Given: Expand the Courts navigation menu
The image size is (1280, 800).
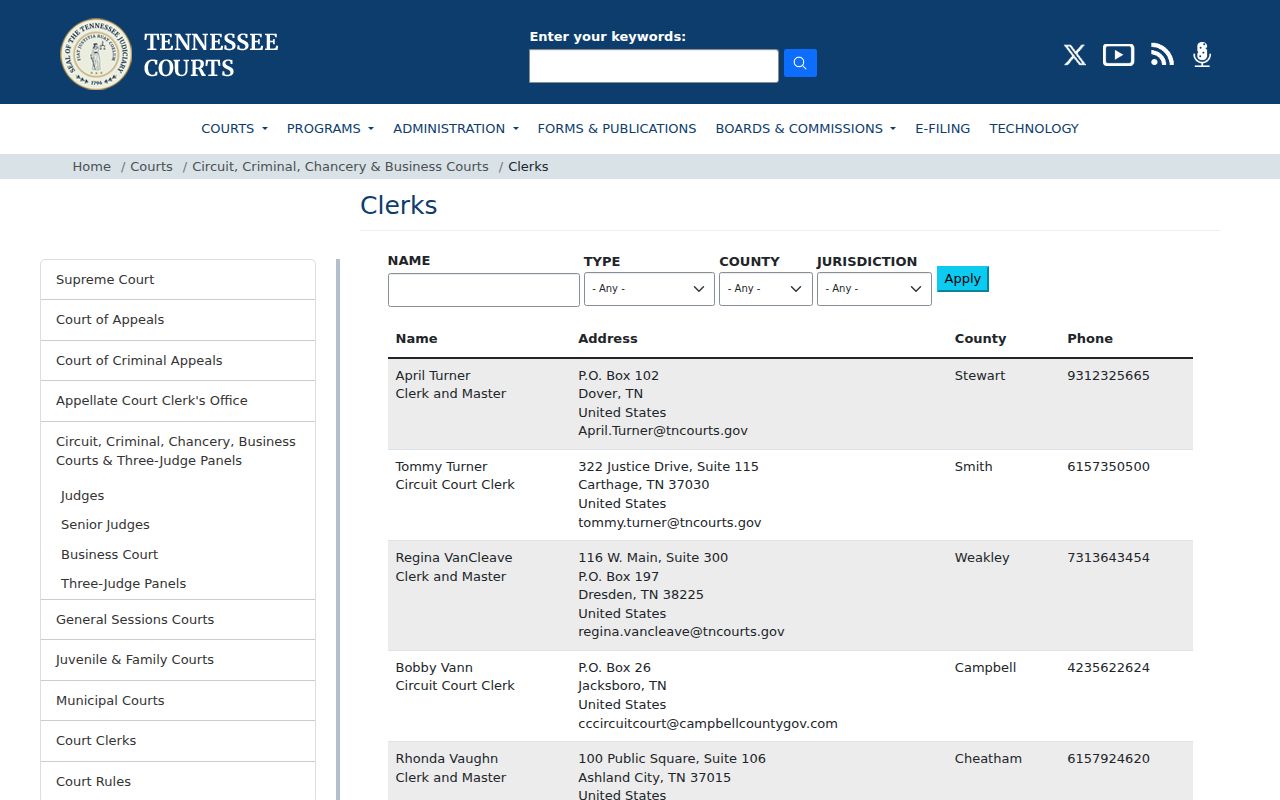Looking at the screenshot, I should (x=234, y=128).
